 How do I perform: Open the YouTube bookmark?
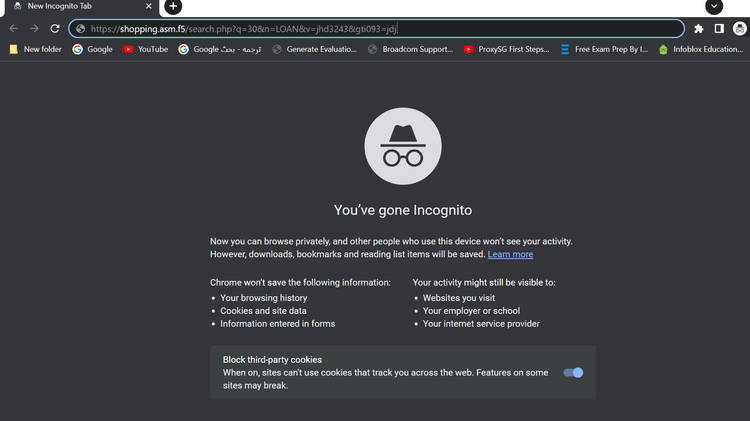click(145, 49)
